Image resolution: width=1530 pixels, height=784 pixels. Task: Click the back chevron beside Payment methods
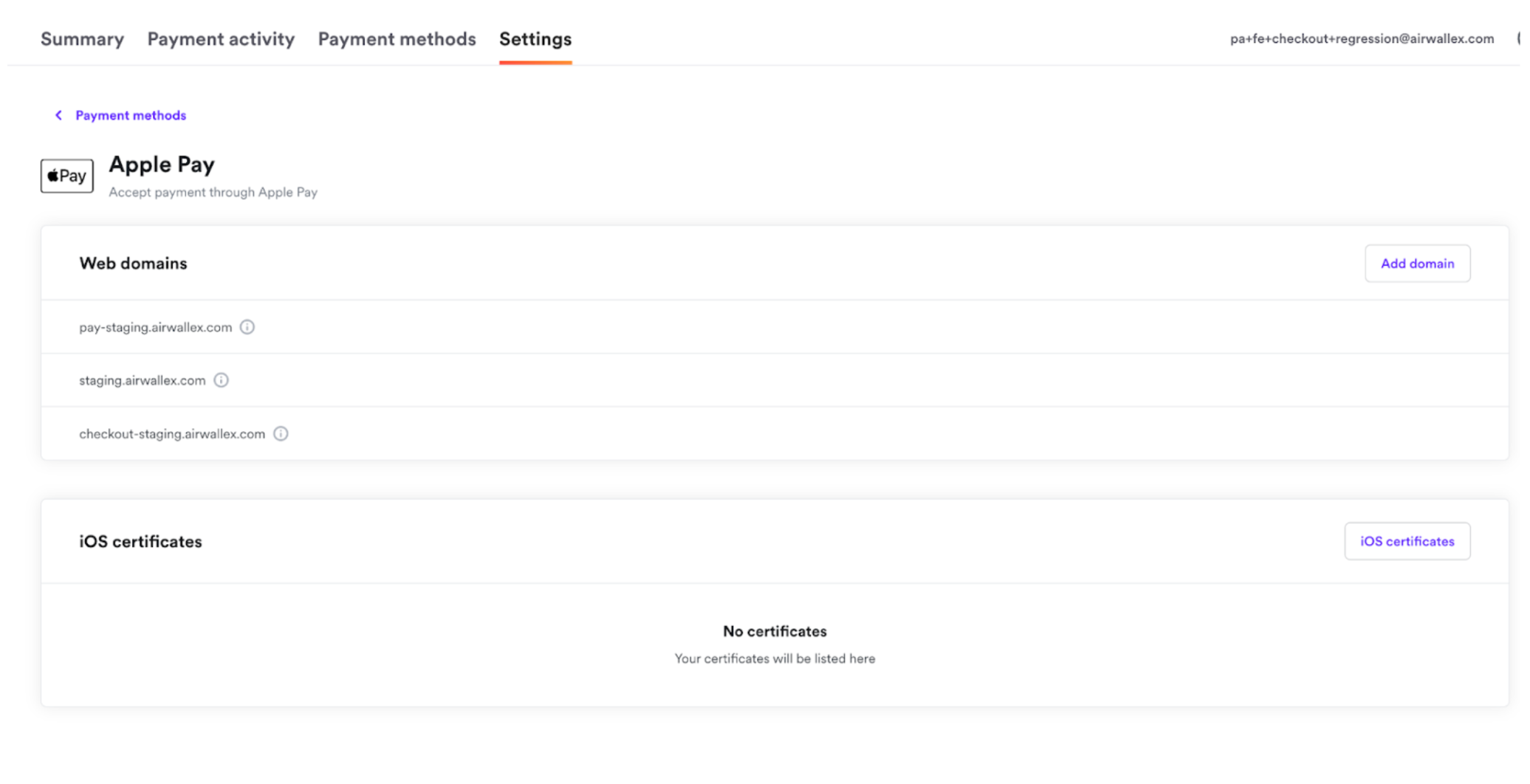[58, 115]
